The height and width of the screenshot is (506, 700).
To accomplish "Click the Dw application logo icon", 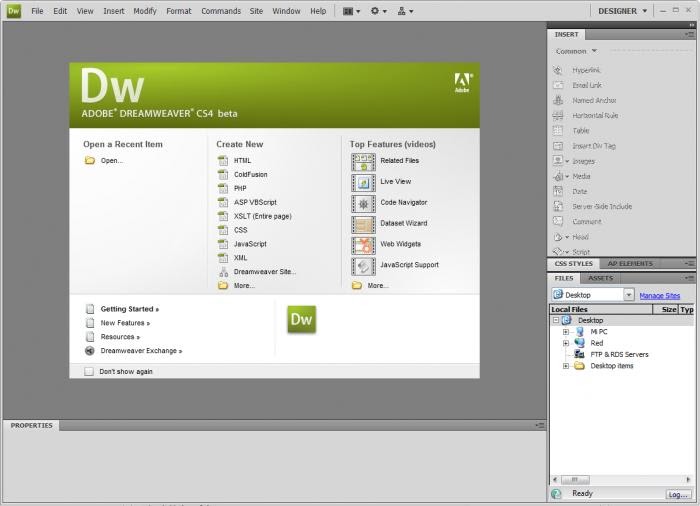I will [13, 11].
